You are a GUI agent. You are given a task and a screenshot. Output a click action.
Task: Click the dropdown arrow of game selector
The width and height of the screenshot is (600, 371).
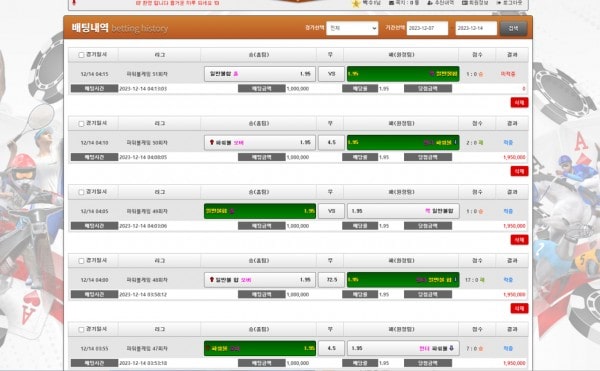(x=374, y=28)
